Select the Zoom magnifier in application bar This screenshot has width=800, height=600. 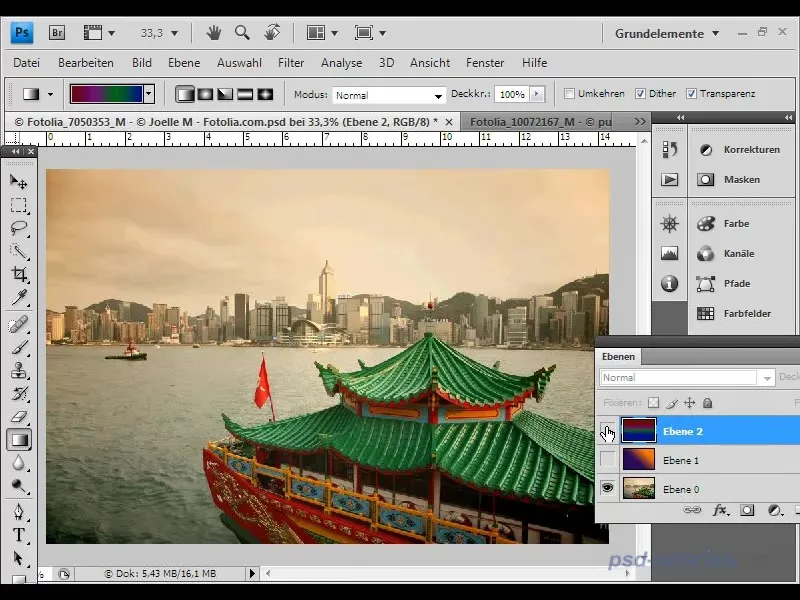click(x=242, y=33)
